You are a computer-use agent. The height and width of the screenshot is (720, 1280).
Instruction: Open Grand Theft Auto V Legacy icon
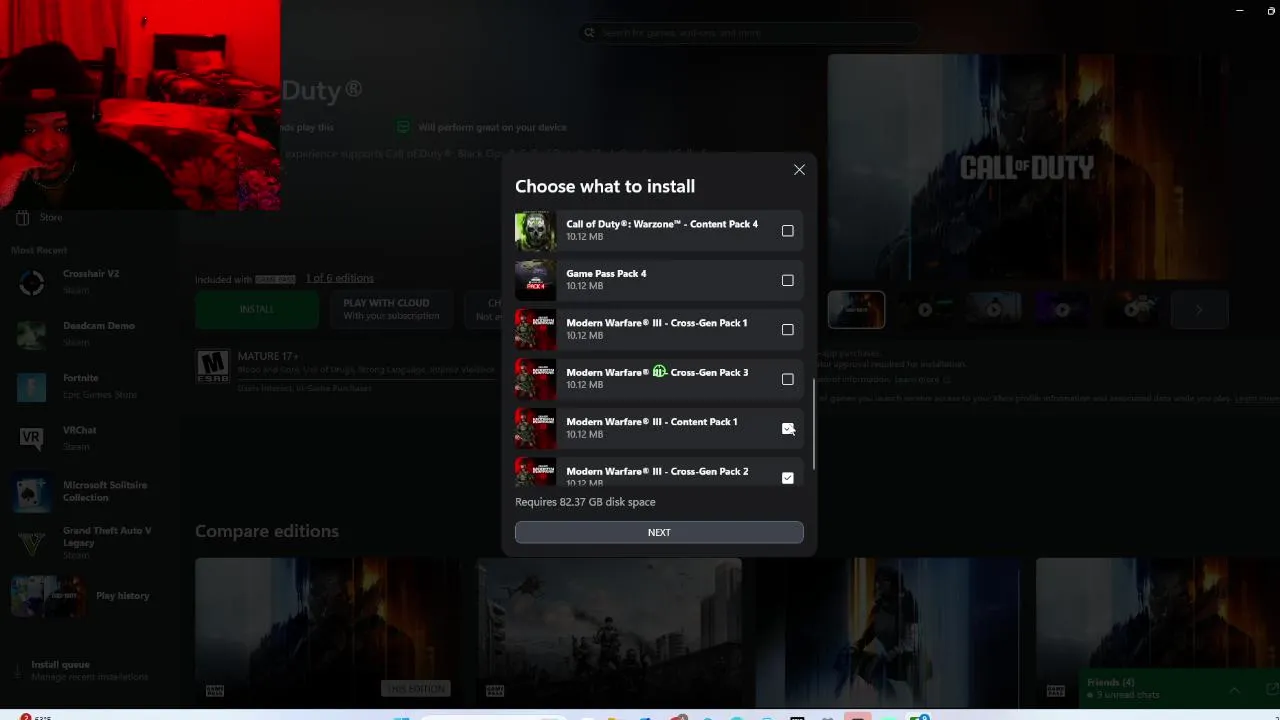click(x=32, y=543)
